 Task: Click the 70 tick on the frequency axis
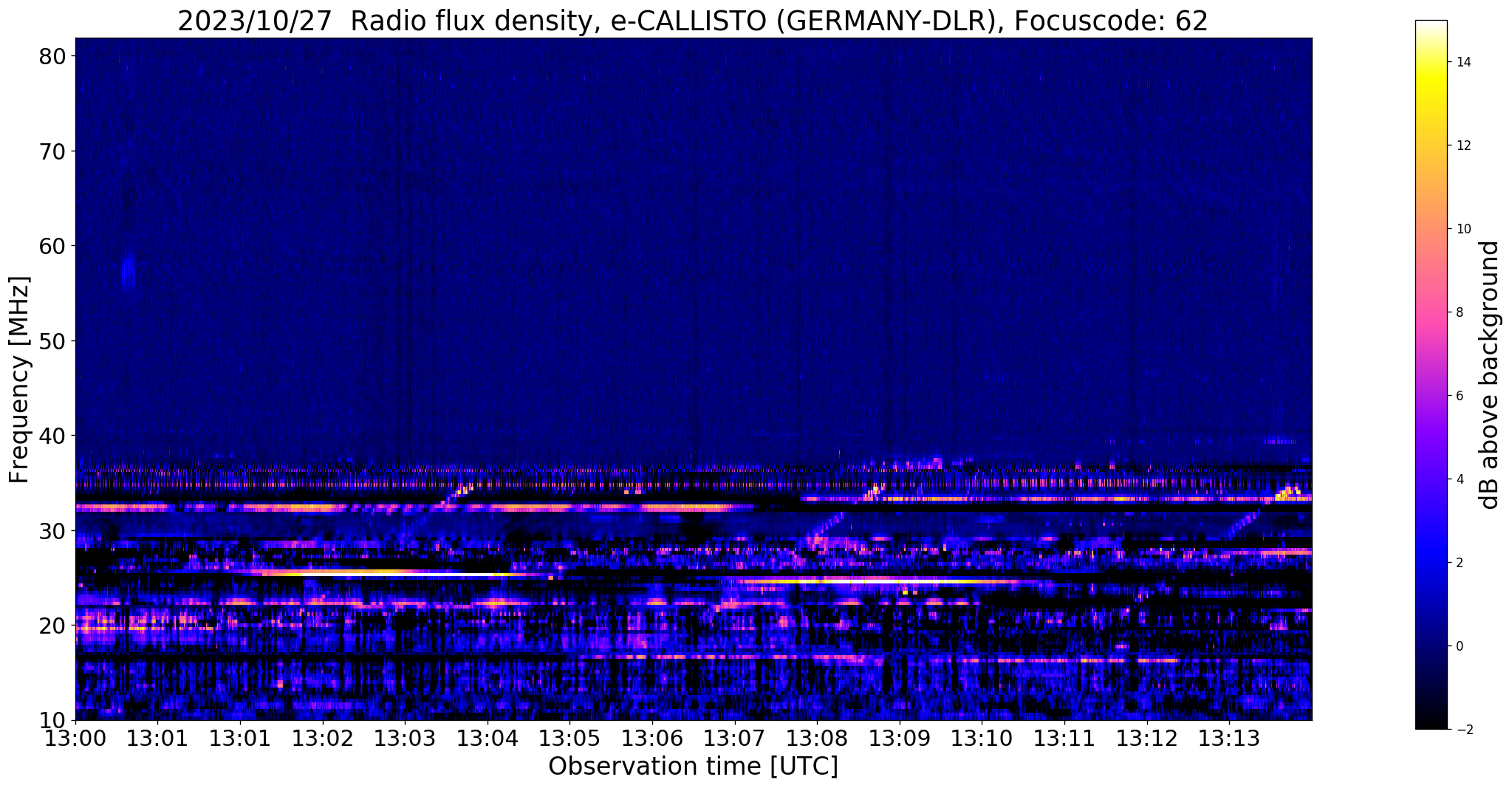(52, 151)
